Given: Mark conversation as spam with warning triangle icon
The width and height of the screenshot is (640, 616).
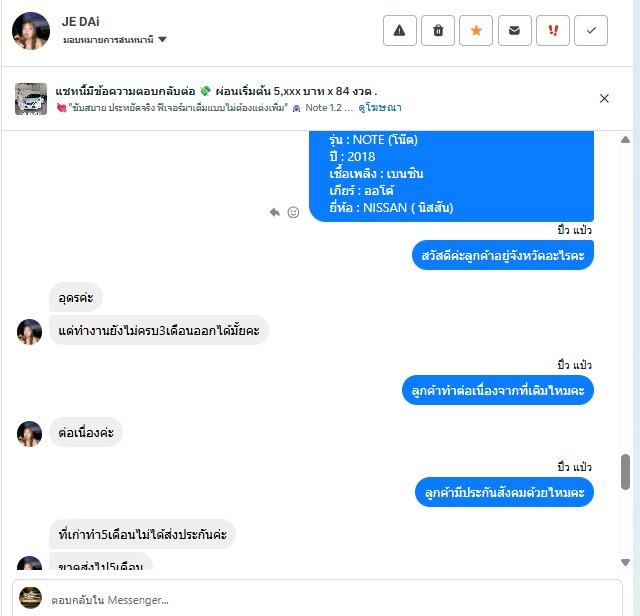Looking at the screenshot, I should (400, 31).
